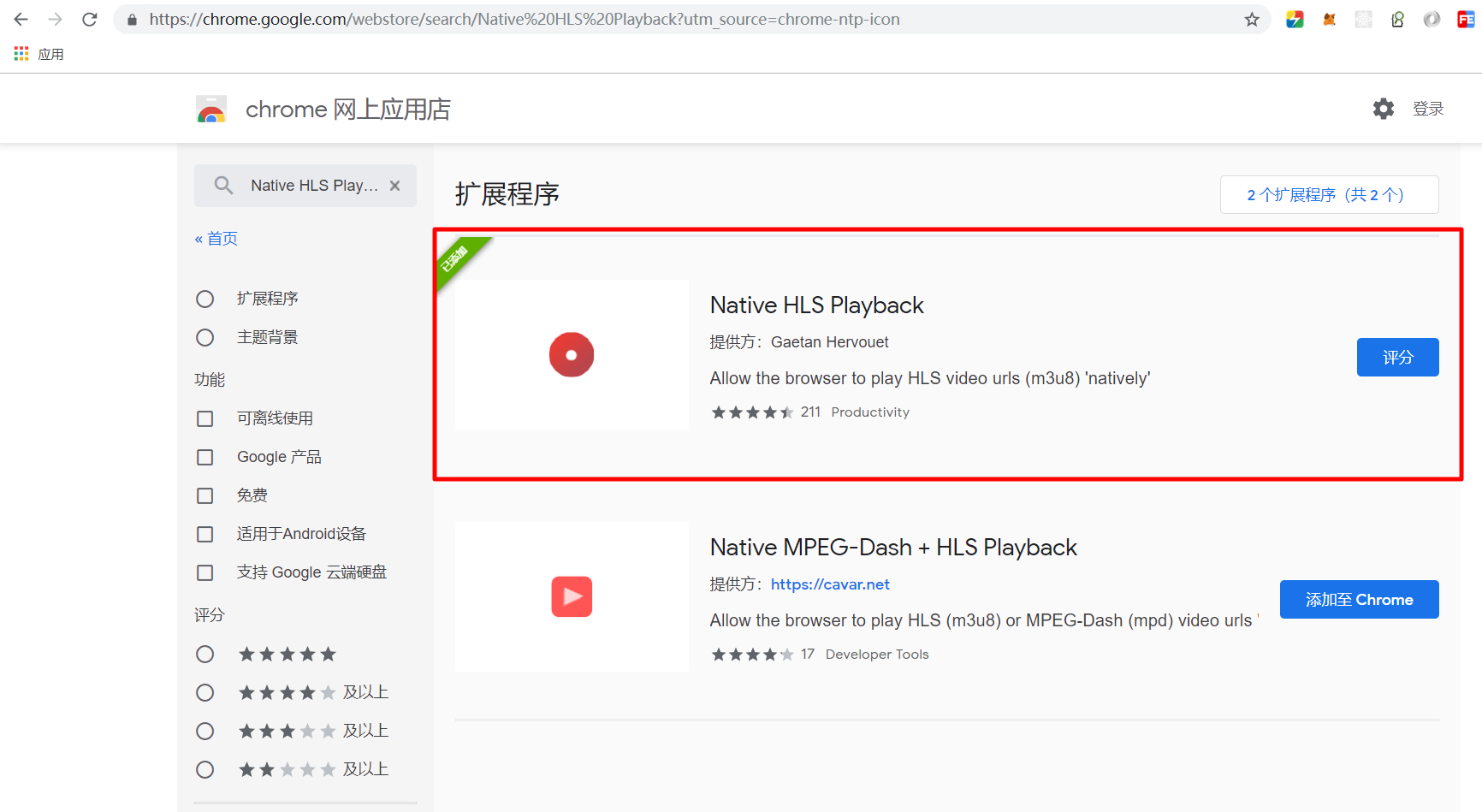1482x812 pixels.
Task: Check the 免费 checkbox
Action: pyautogui.click(x=205, y=495)
